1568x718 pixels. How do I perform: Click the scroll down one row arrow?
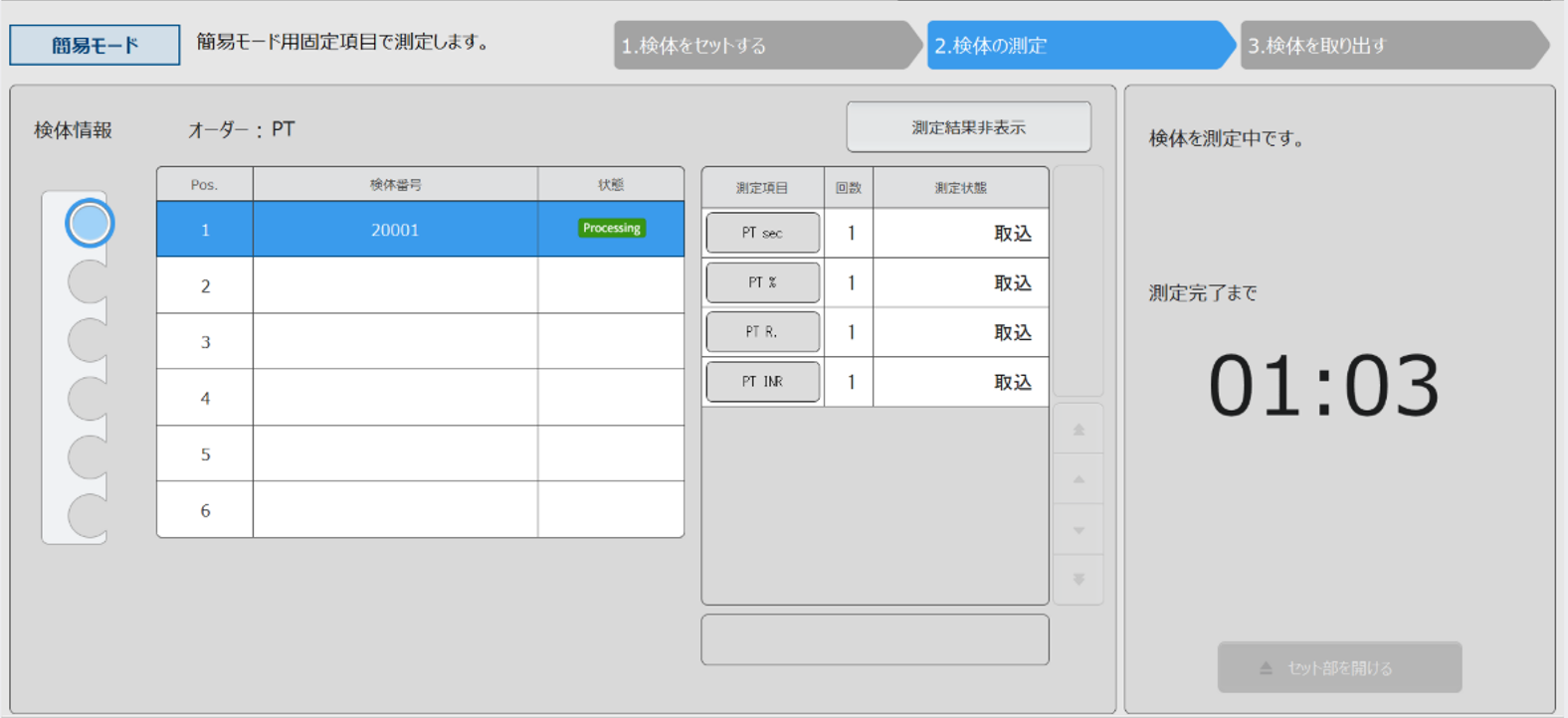click(x=1078, y=530)
